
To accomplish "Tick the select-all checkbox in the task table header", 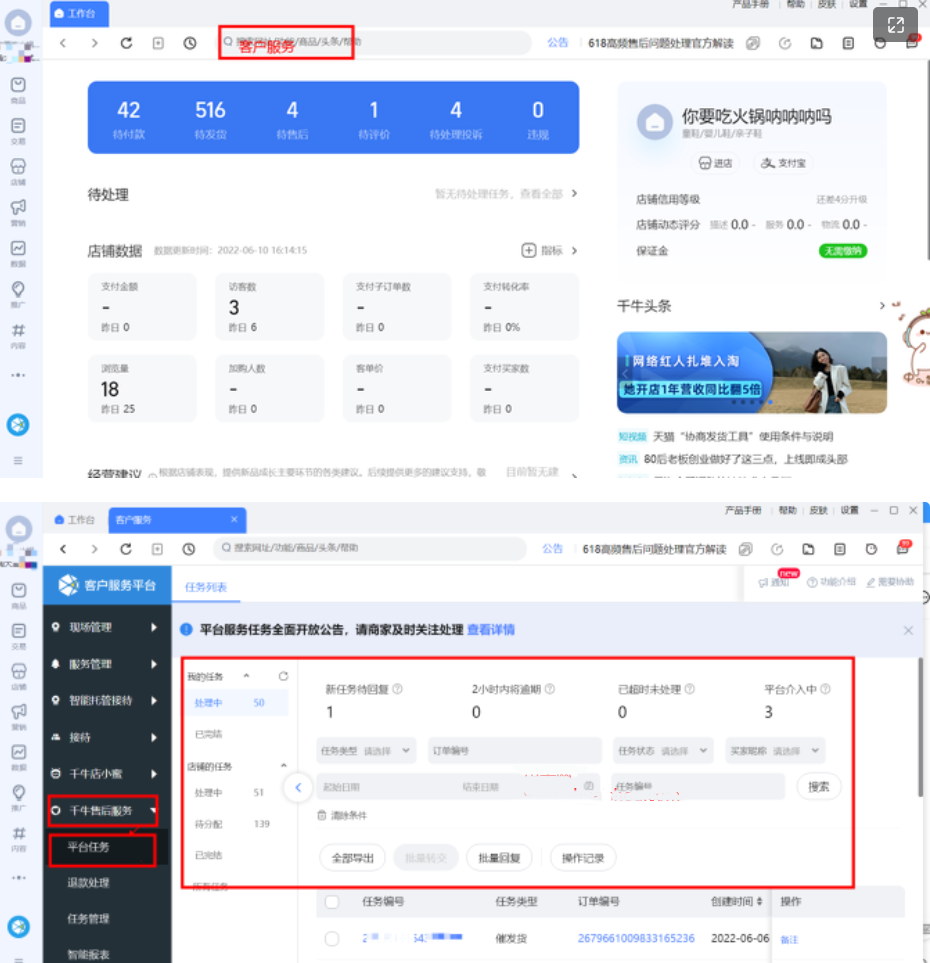I will 332,902.
